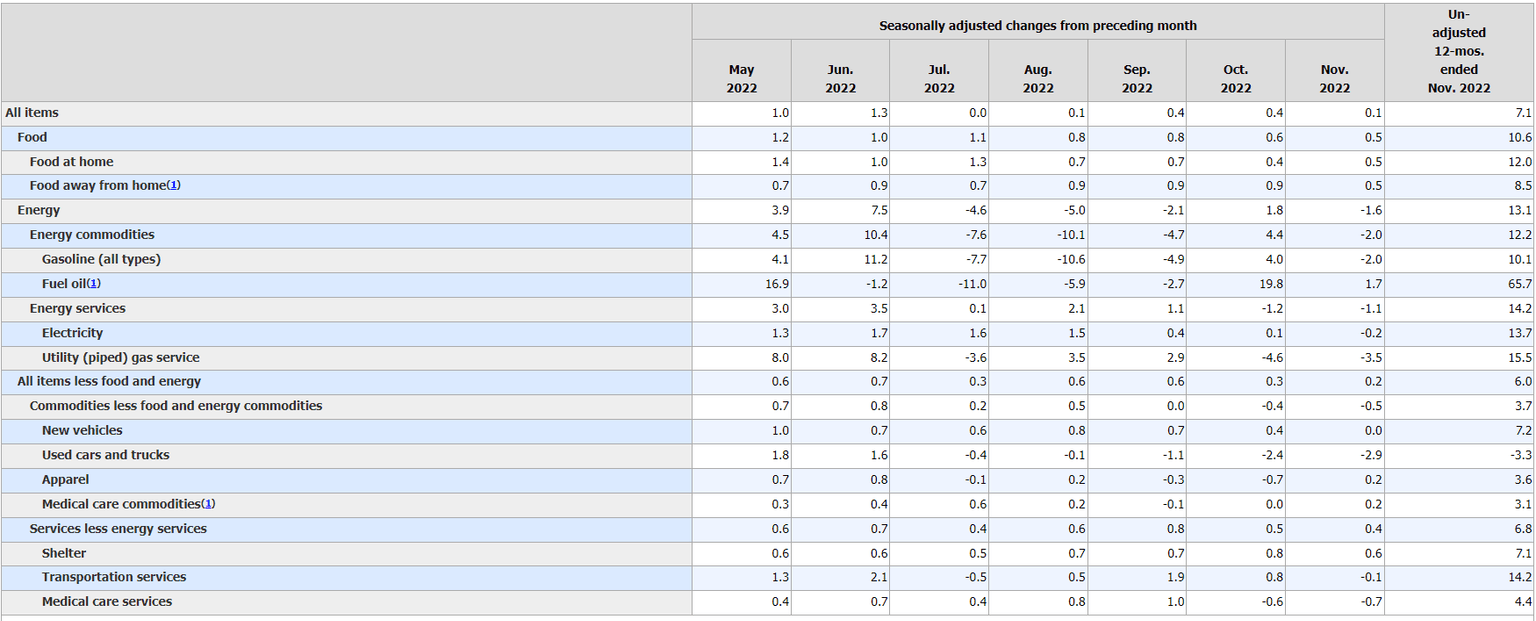This screenshot has width=1536, height=621.
Task: Select the Shelter row label
Action: 64,553
